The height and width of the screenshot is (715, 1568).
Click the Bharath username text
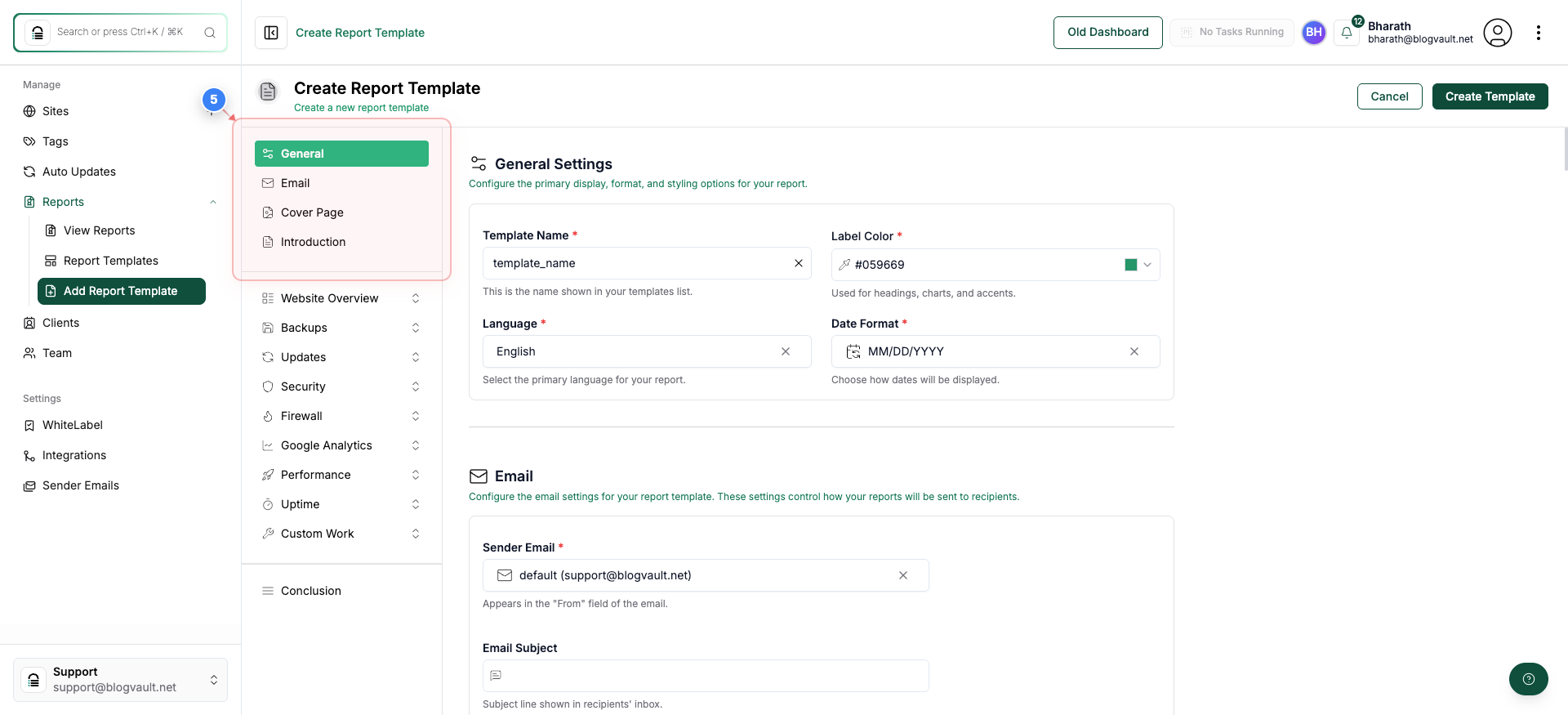pyautogui.click(x=1389, y=26)
